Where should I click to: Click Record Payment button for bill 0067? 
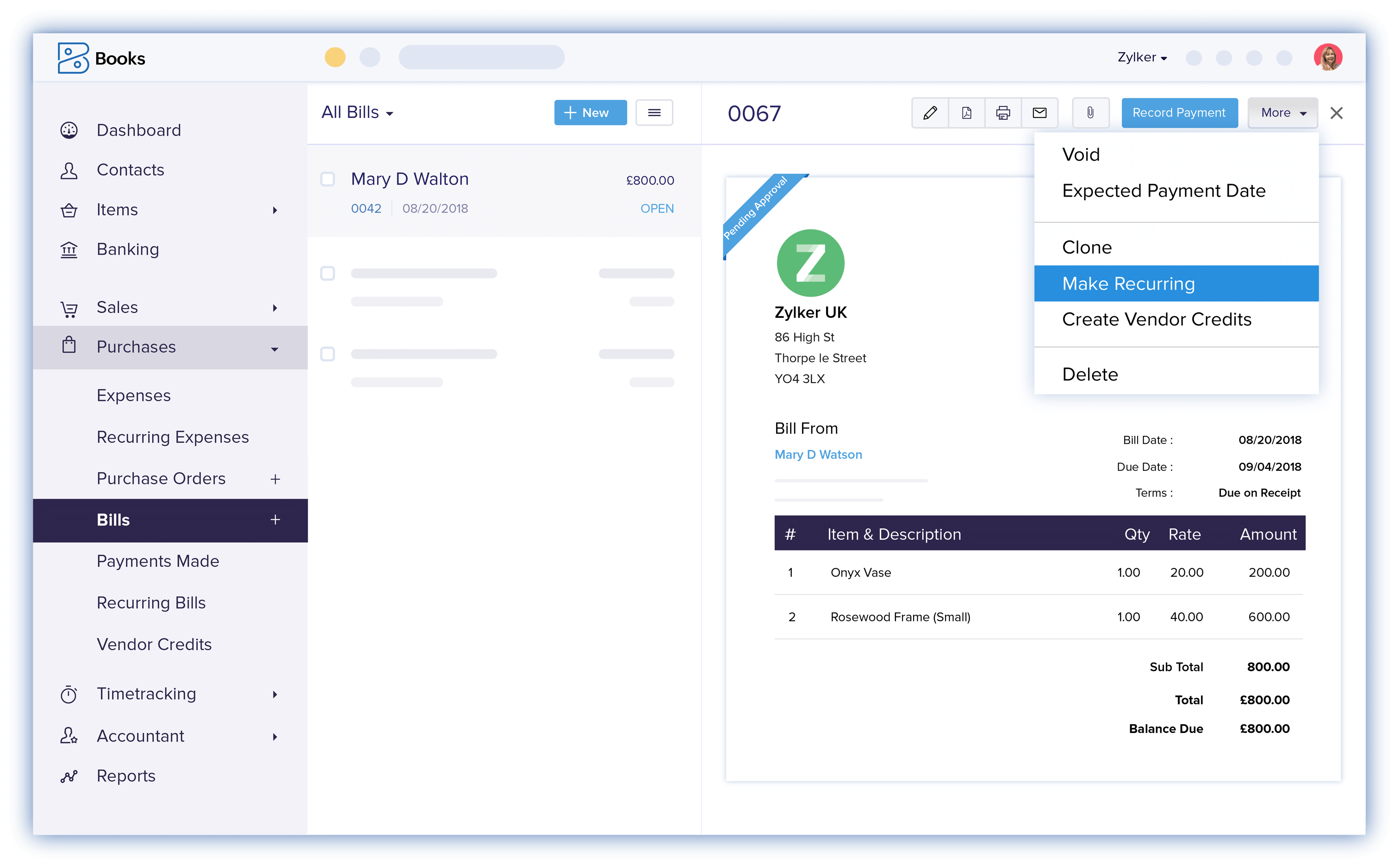pyautogui.click(x=1178, y=112)
